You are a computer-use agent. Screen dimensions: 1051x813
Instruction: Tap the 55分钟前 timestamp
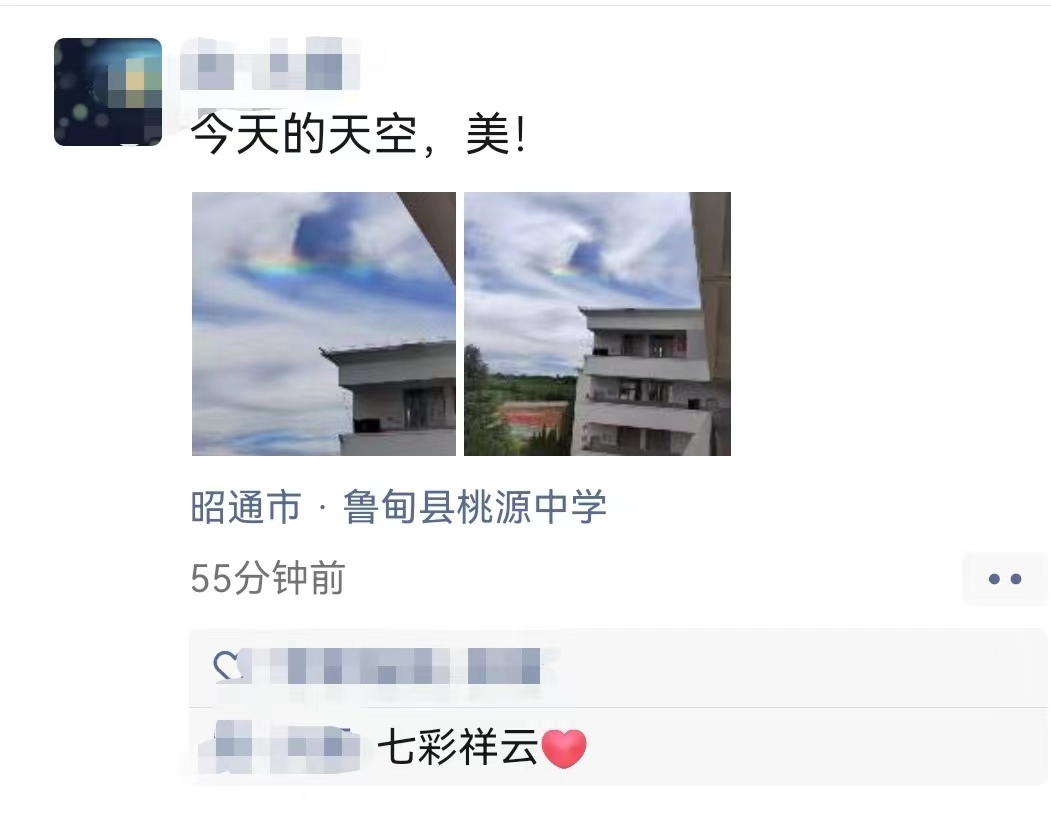268,578
